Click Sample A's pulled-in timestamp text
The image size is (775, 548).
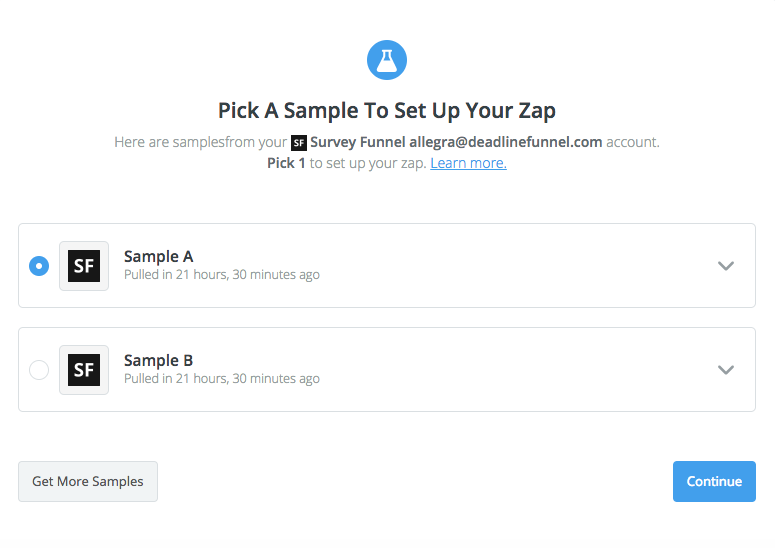click(x=221, y=275)
